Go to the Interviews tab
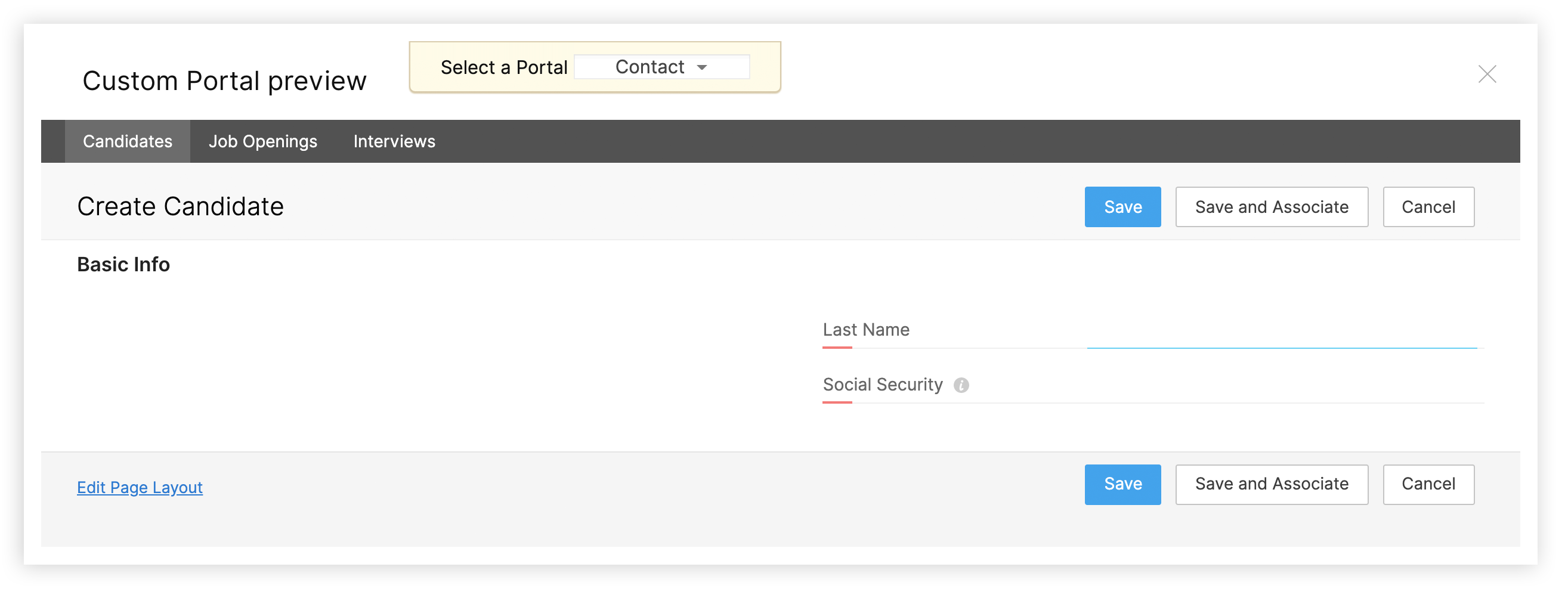 394,141
